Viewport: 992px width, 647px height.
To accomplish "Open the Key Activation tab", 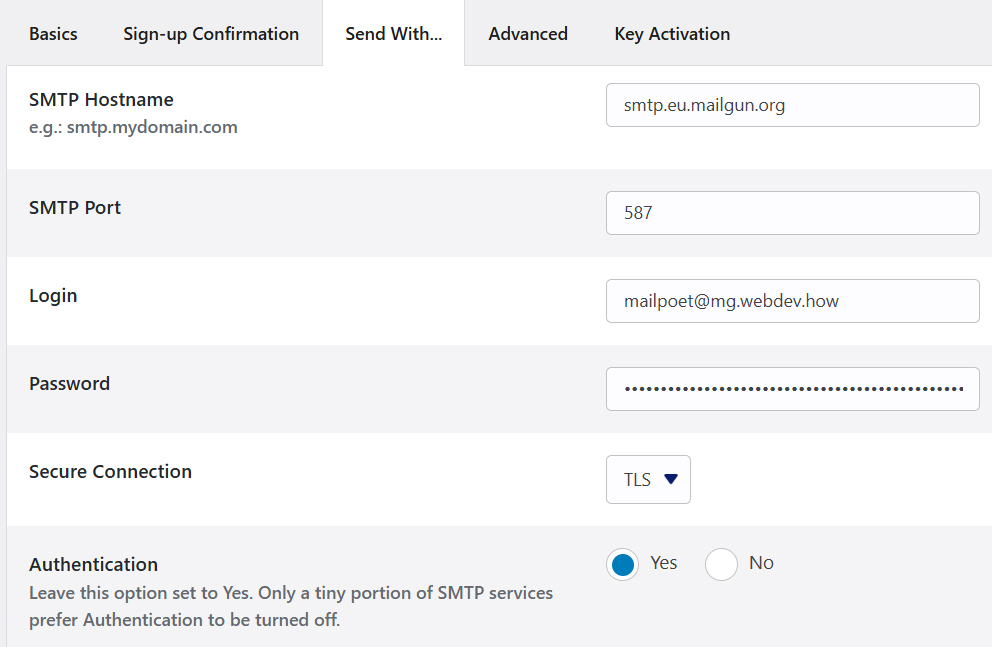I will click(x=672, y=33).
